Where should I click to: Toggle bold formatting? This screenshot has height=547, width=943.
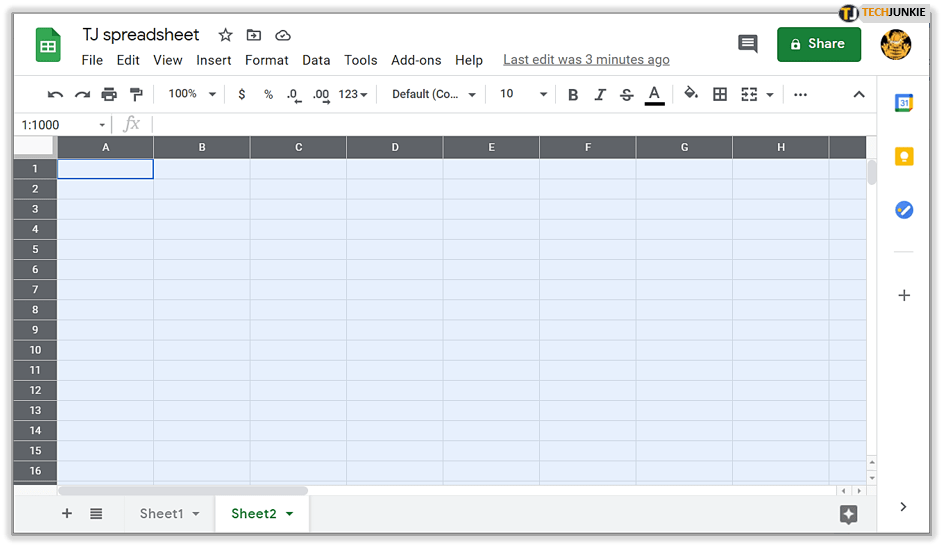pyautogui.click(x=573, y=94)
